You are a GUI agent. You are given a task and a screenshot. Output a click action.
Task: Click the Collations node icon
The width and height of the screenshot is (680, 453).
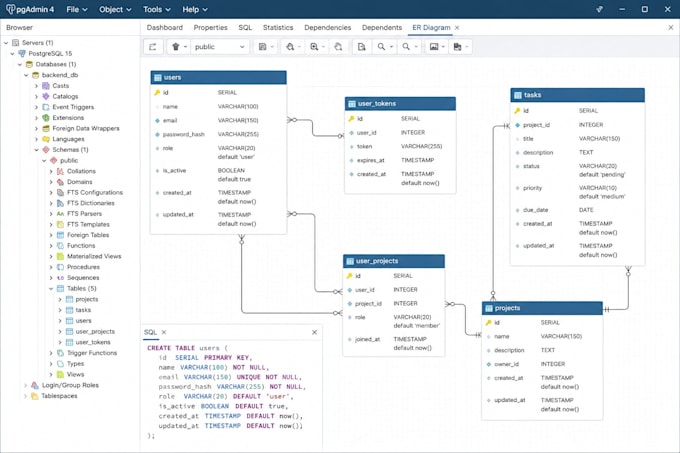click(60, 171)
